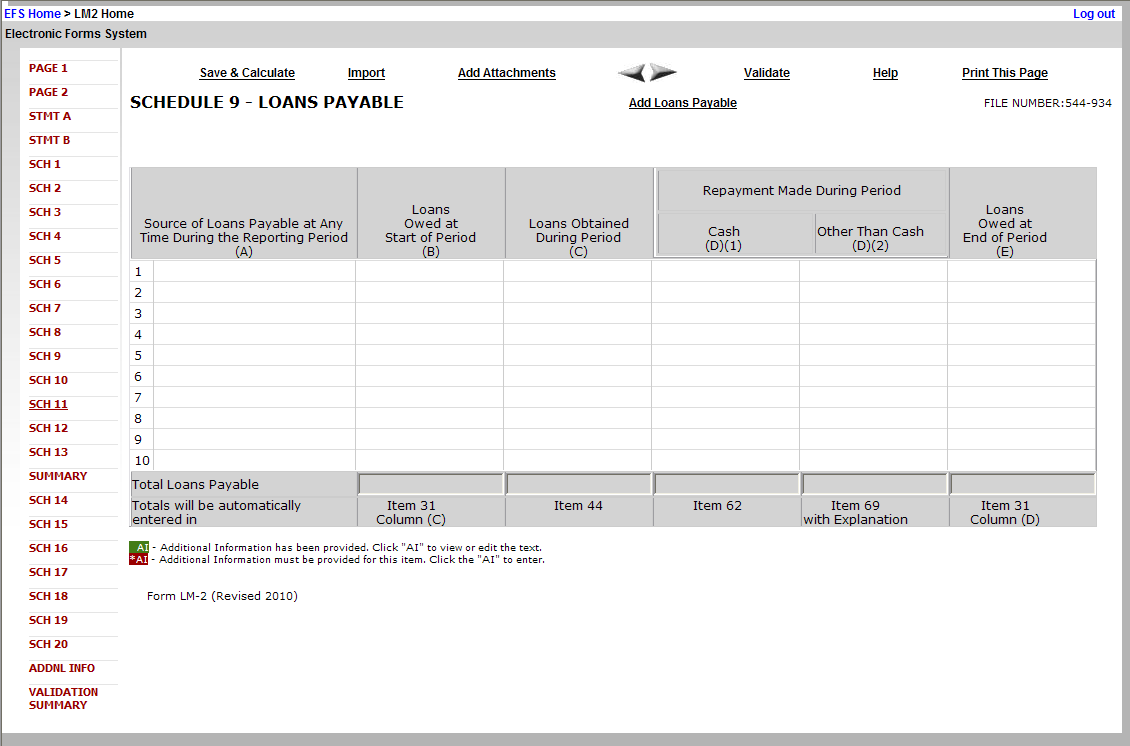
Task: Go to next page with right arrow
Action: [x=663, y=73]
